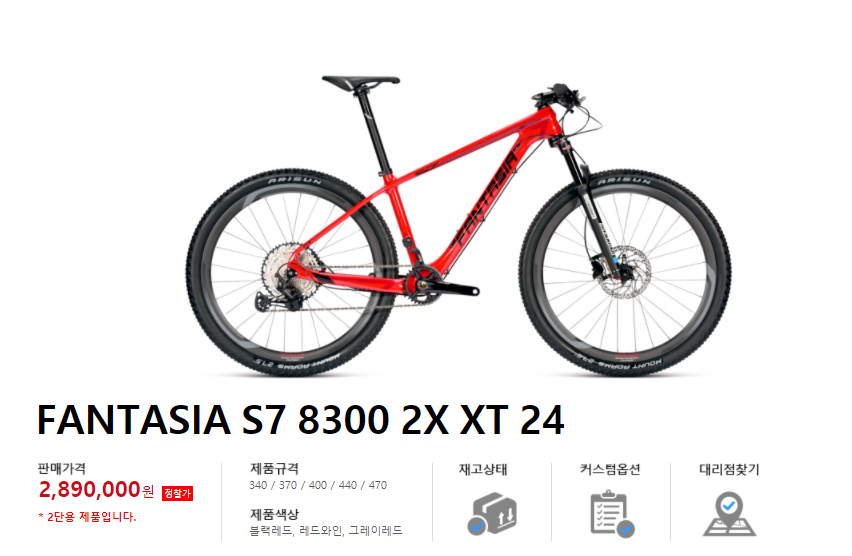Click the 2단용 제품입니다 notice text

click(87, 517)
